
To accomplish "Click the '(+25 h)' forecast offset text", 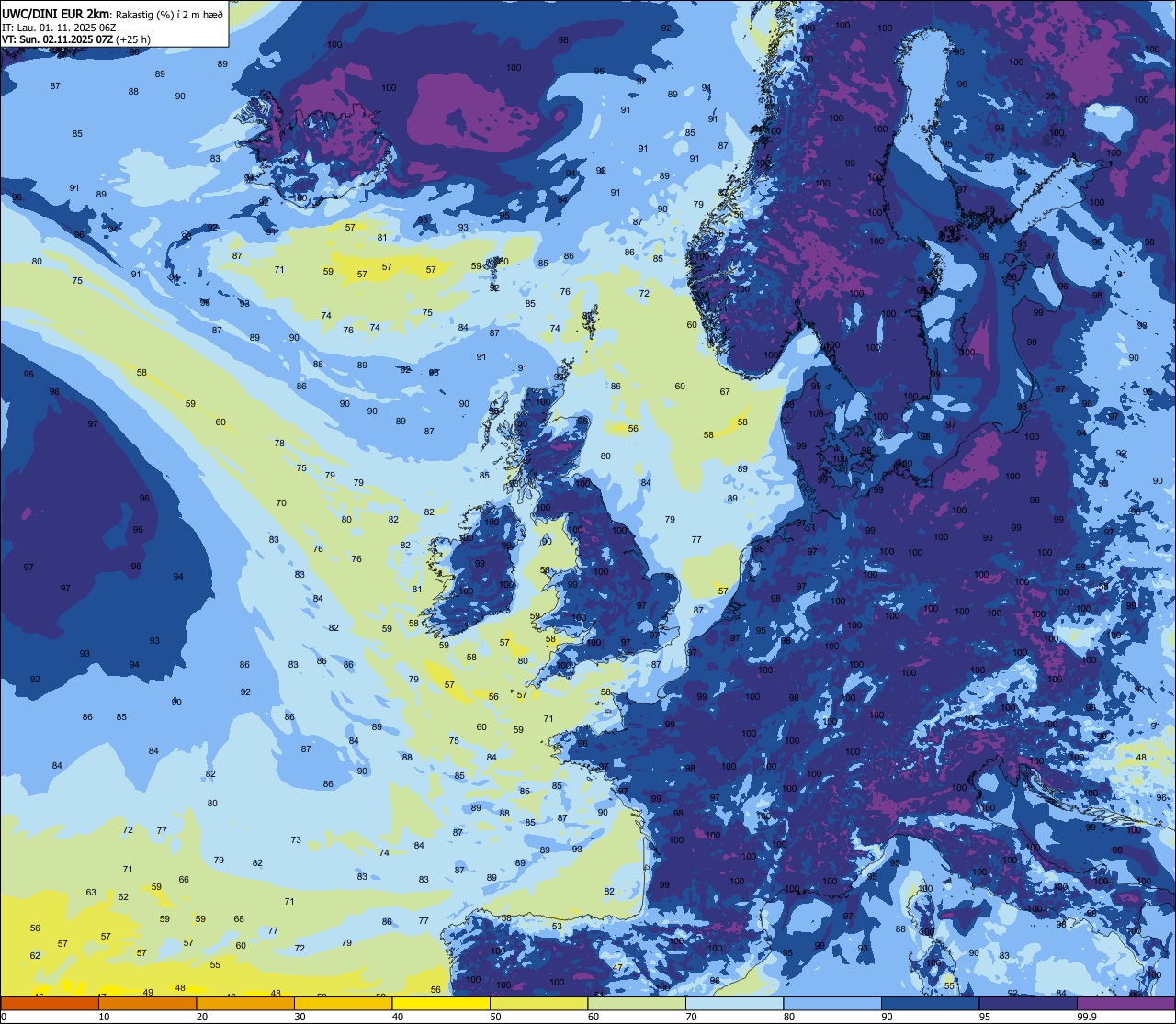I will 133,39.
